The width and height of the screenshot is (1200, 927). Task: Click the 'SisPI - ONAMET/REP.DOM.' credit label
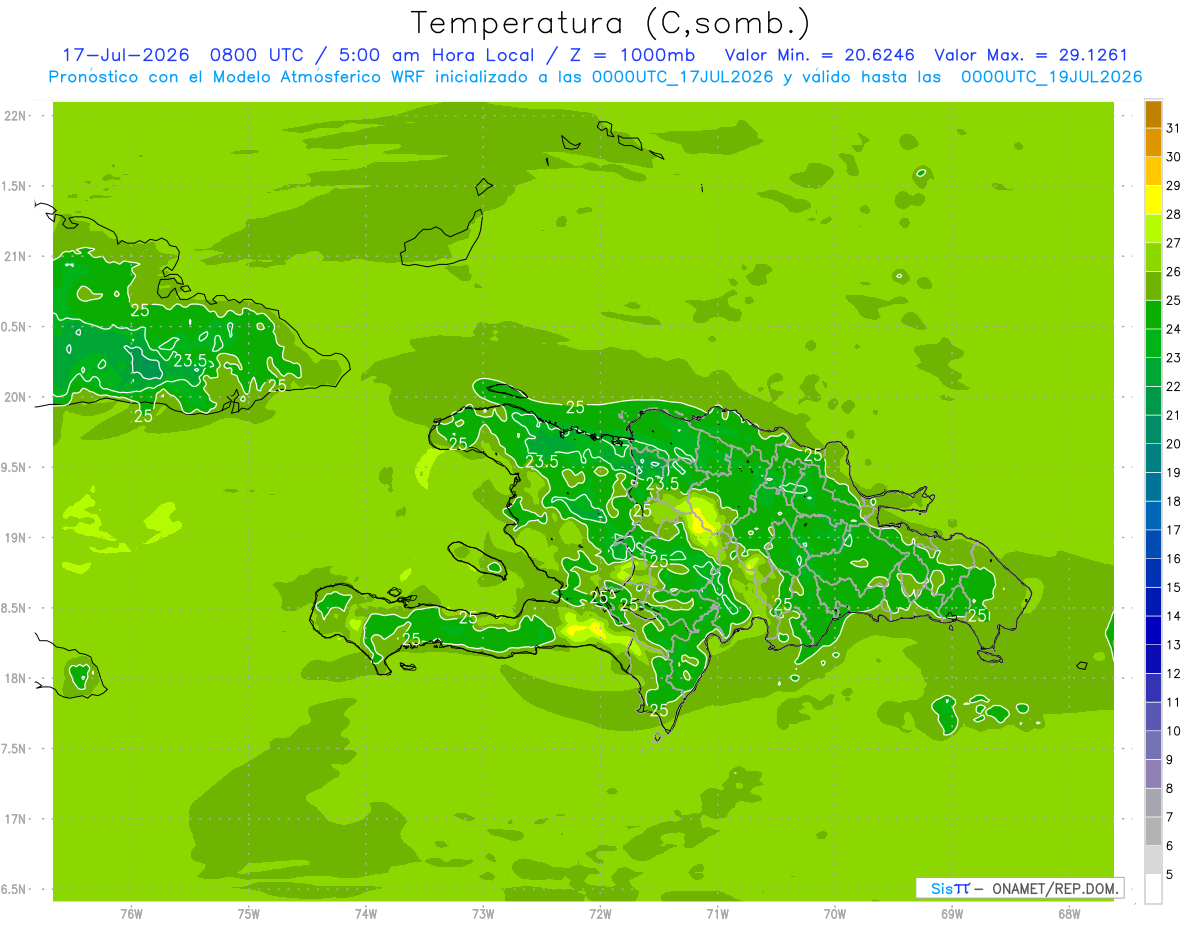pos(1019,888)
